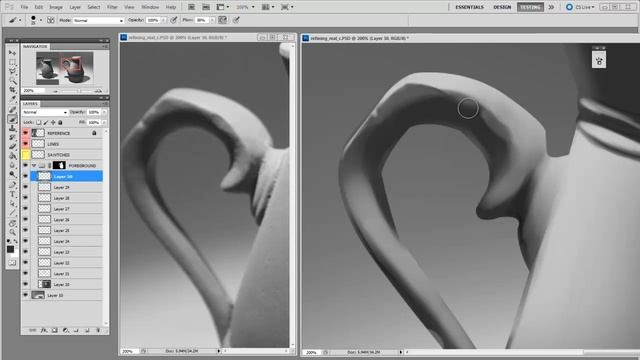
Task: Hide the REFERENCE layer
Action: pyautogui.click(x=26, y=133)
